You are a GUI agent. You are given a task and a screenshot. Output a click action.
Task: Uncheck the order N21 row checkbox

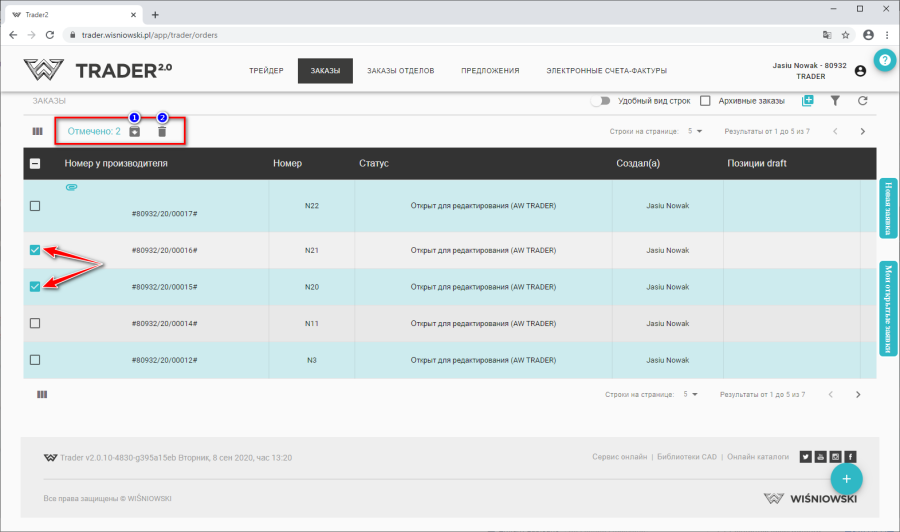point(35,250)
